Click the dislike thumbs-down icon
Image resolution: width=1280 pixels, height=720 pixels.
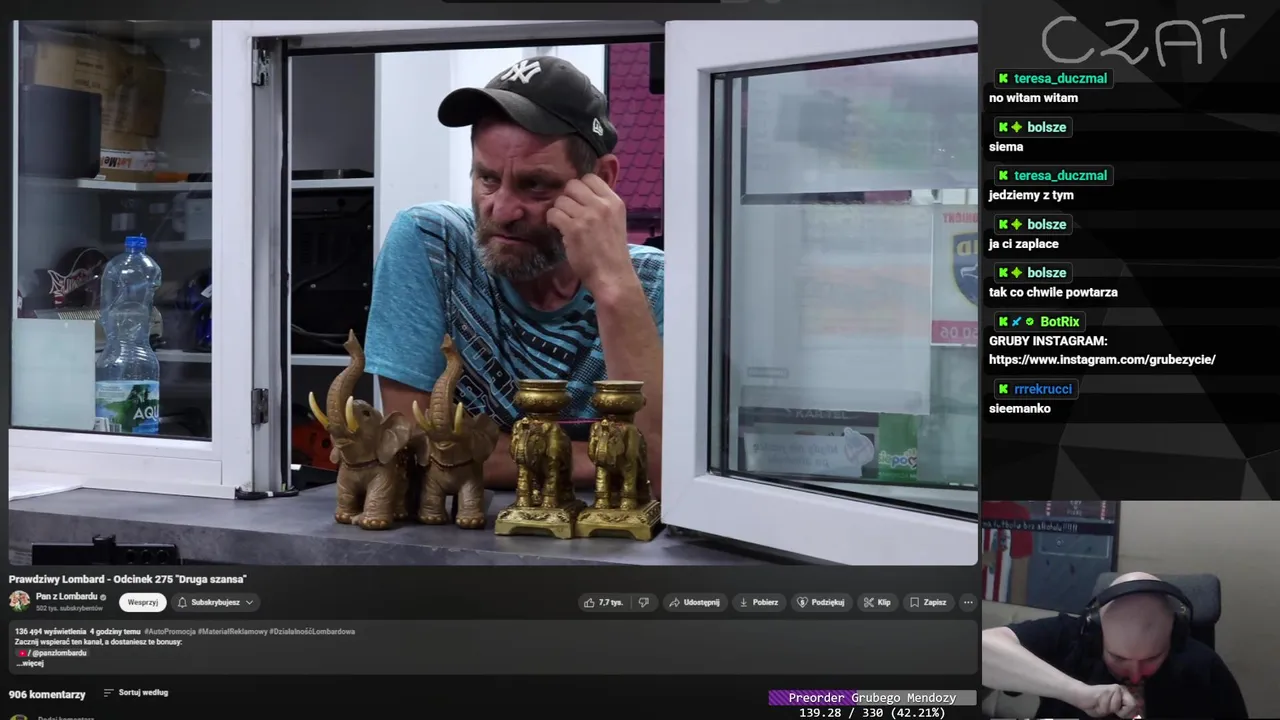[x=644, y=602]
